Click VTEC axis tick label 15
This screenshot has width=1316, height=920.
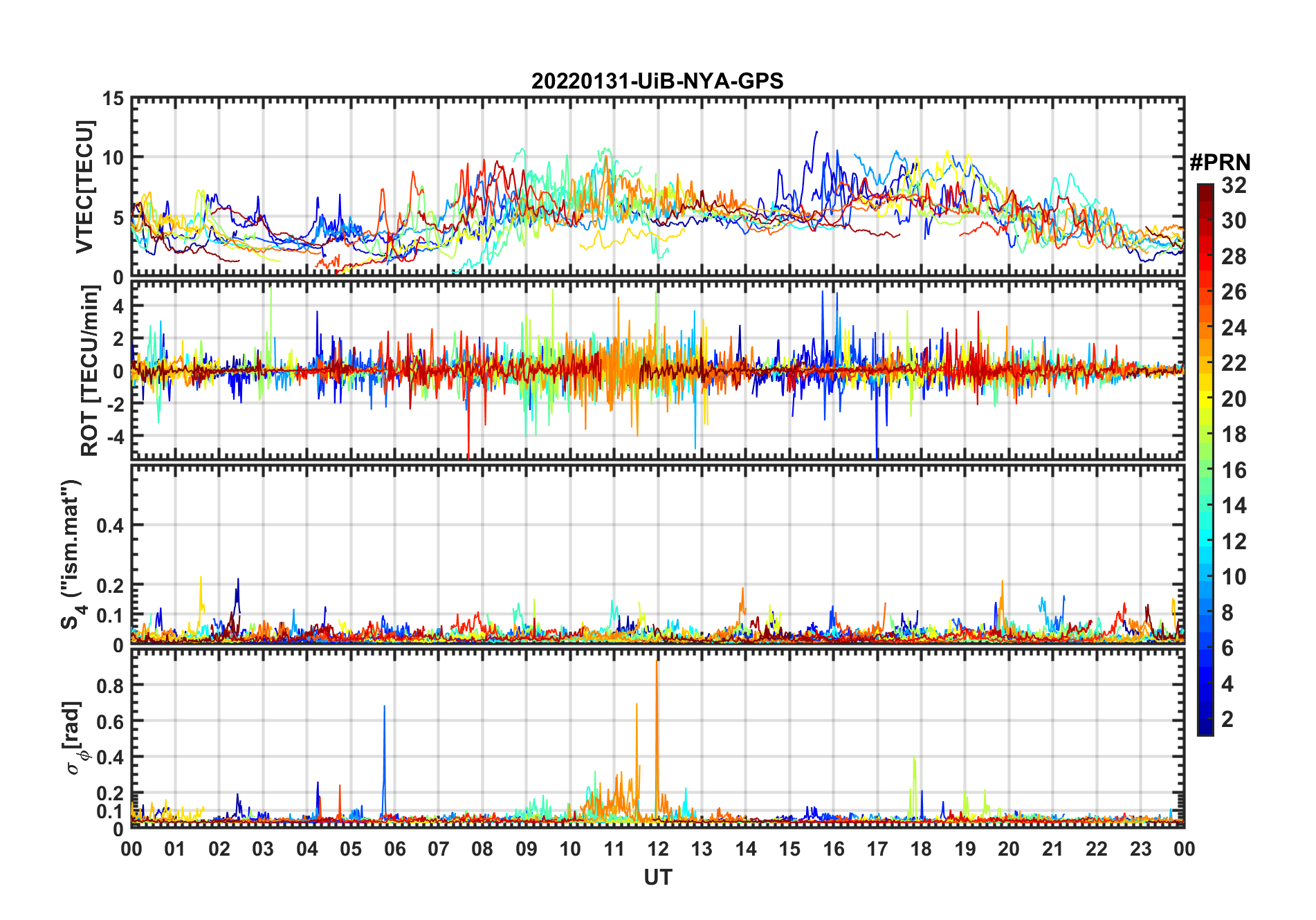(x=113, y=99)
